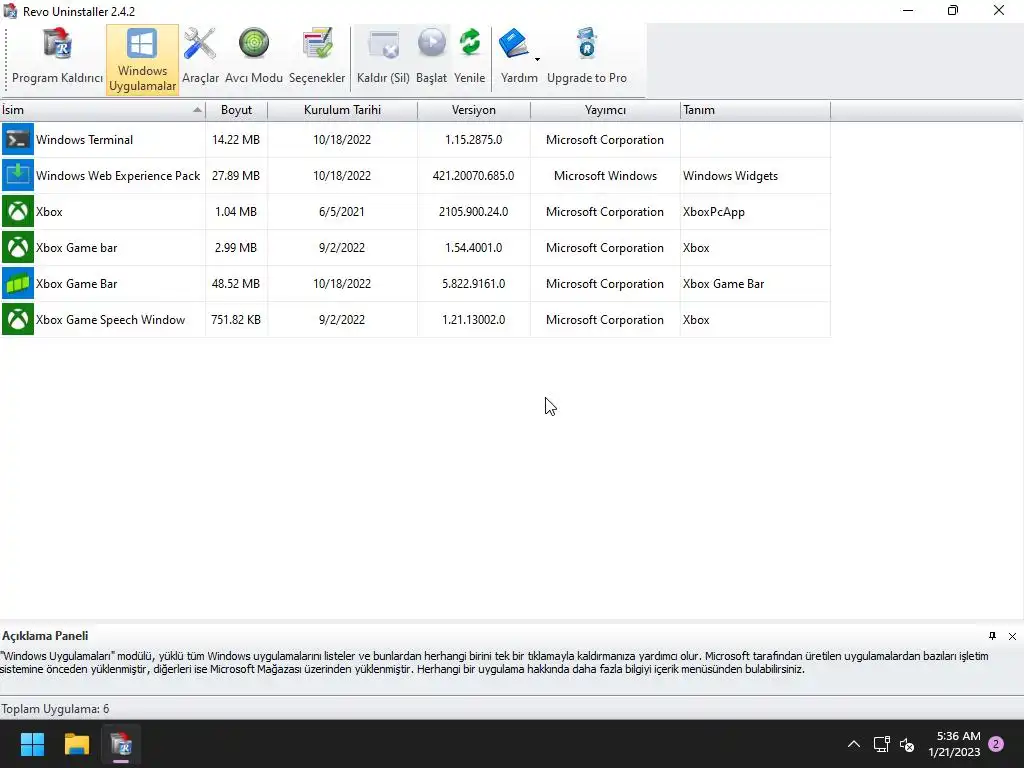Open the Program Kaldırıcı uninstaller view
Image resolution: width=1024 pixels, height=768 pixels.
57,59
